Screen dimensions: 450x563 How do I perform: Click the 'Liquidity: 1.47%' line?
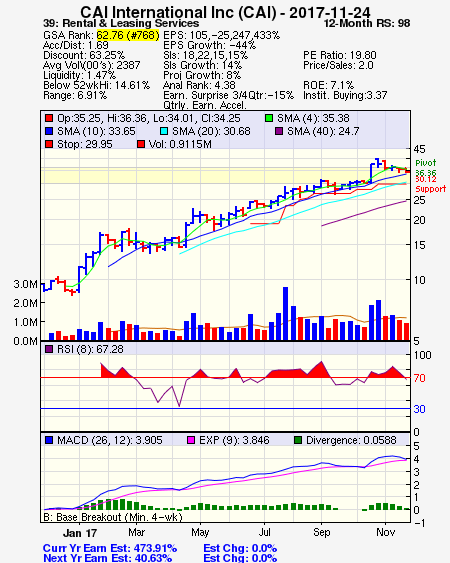(x=79, y=75)
